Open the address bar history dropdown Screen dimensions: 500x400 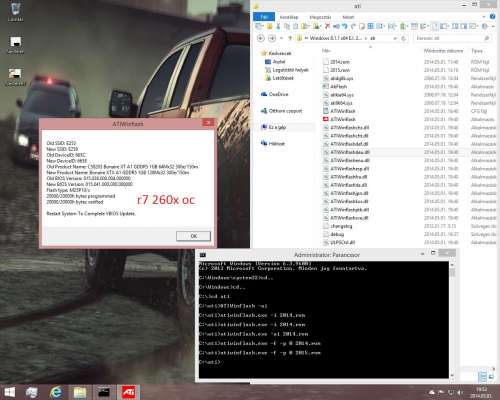pyautogui.click(x=395, y=38)
